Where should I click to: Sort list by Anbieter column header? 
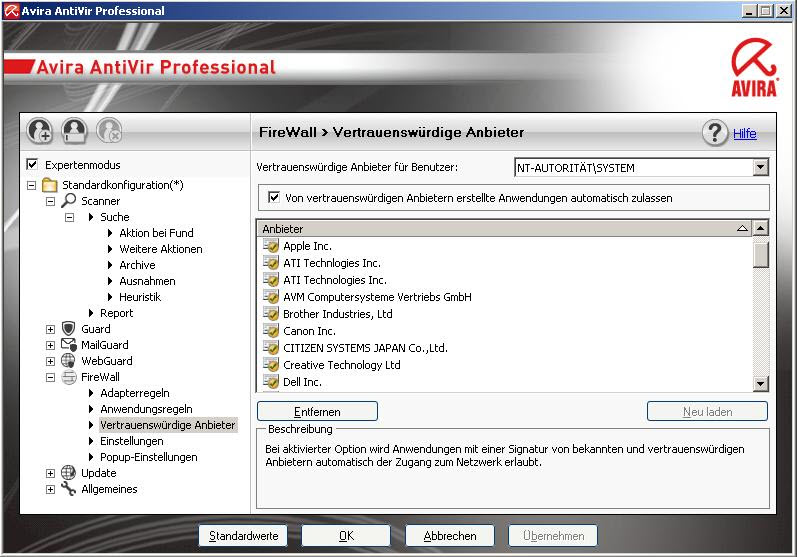coord(504,229)
